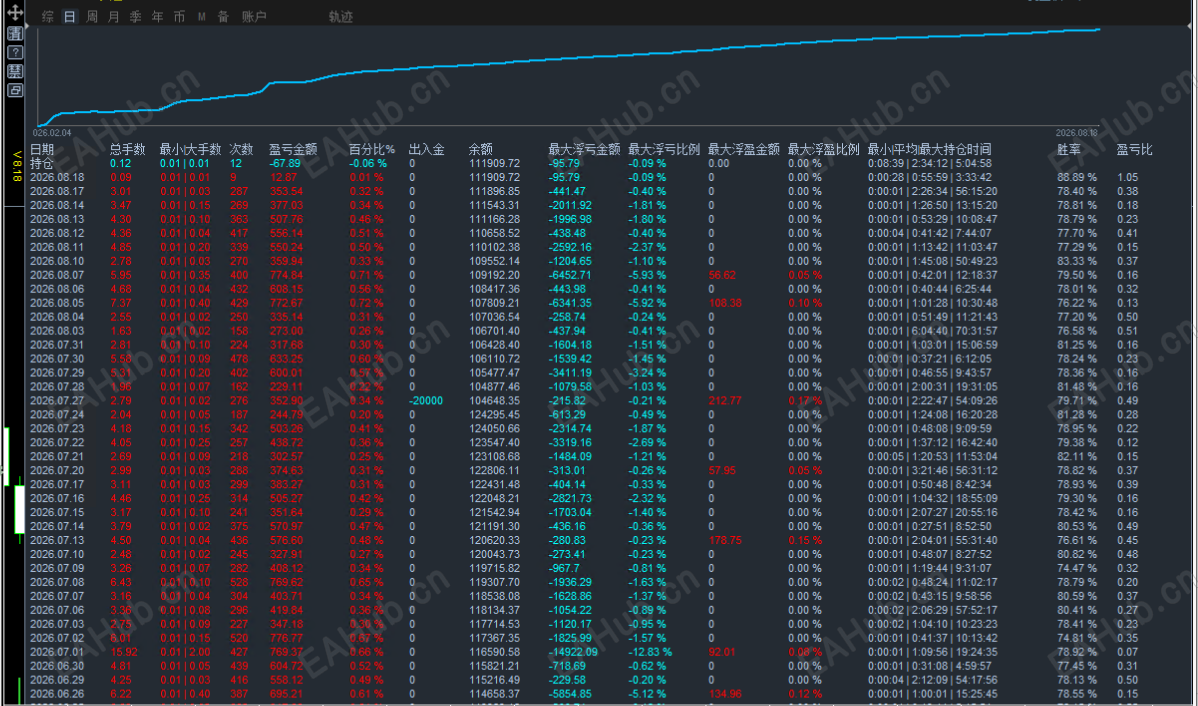Click the 总手数 column header
This screenshot has height=706, width=1198.
click(x=128, y=150)
